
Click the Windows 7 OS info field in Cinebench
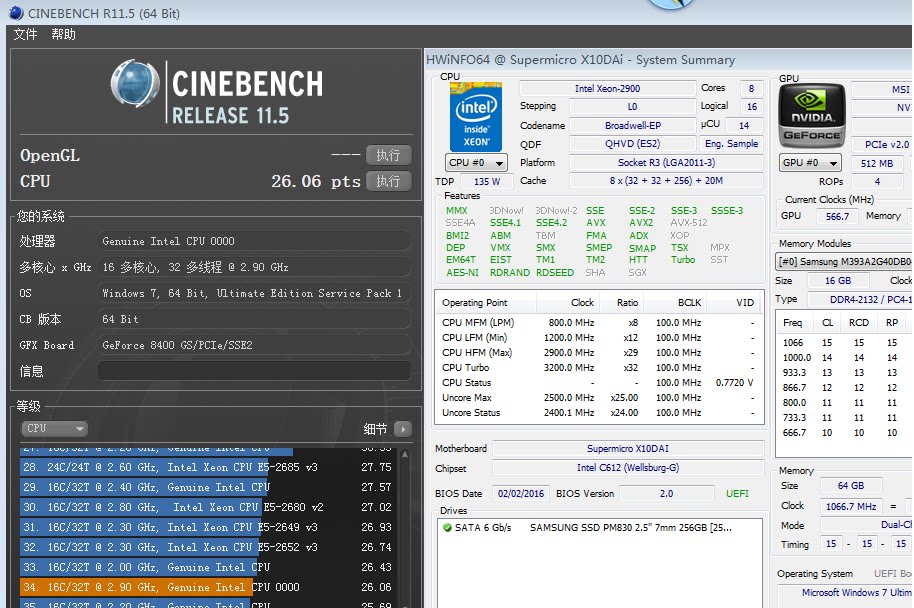click(254, 293)
